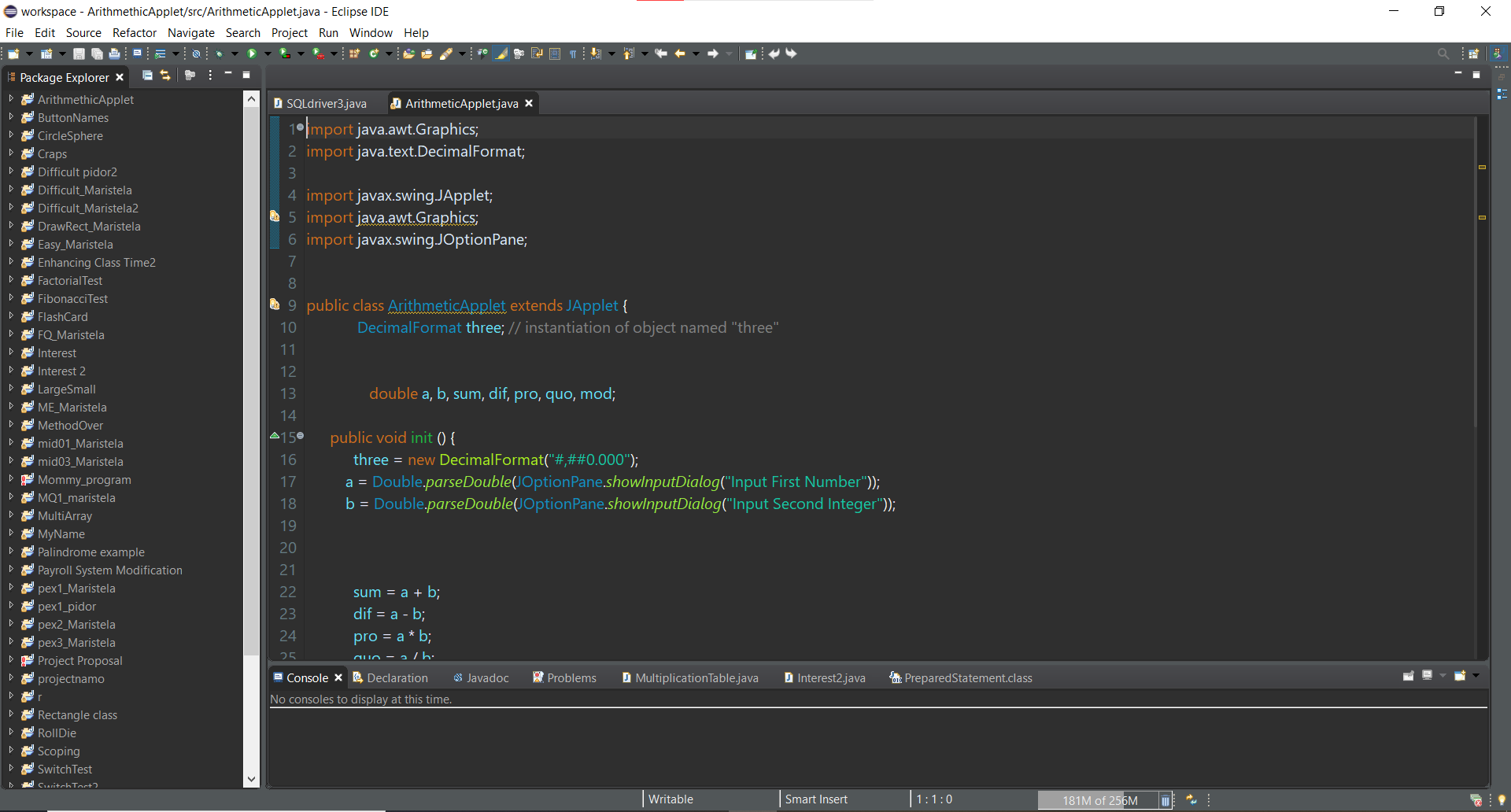1511x812 pixels.
Task: Expand the FlashCard project node
Action: tap(11, 316)
